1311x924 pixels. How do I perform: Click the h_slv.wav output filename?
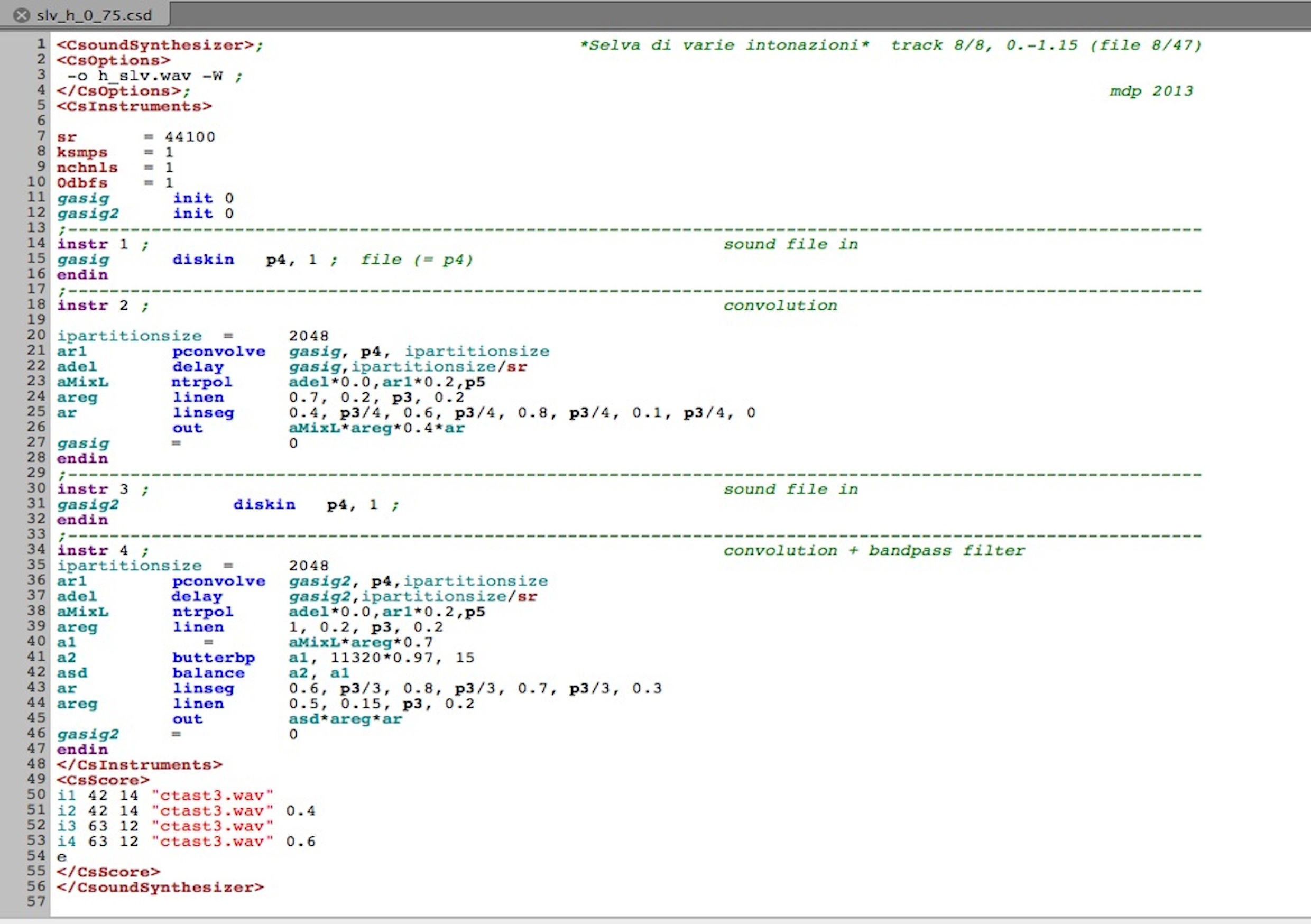pyautogui.click(x=144, y=76)
